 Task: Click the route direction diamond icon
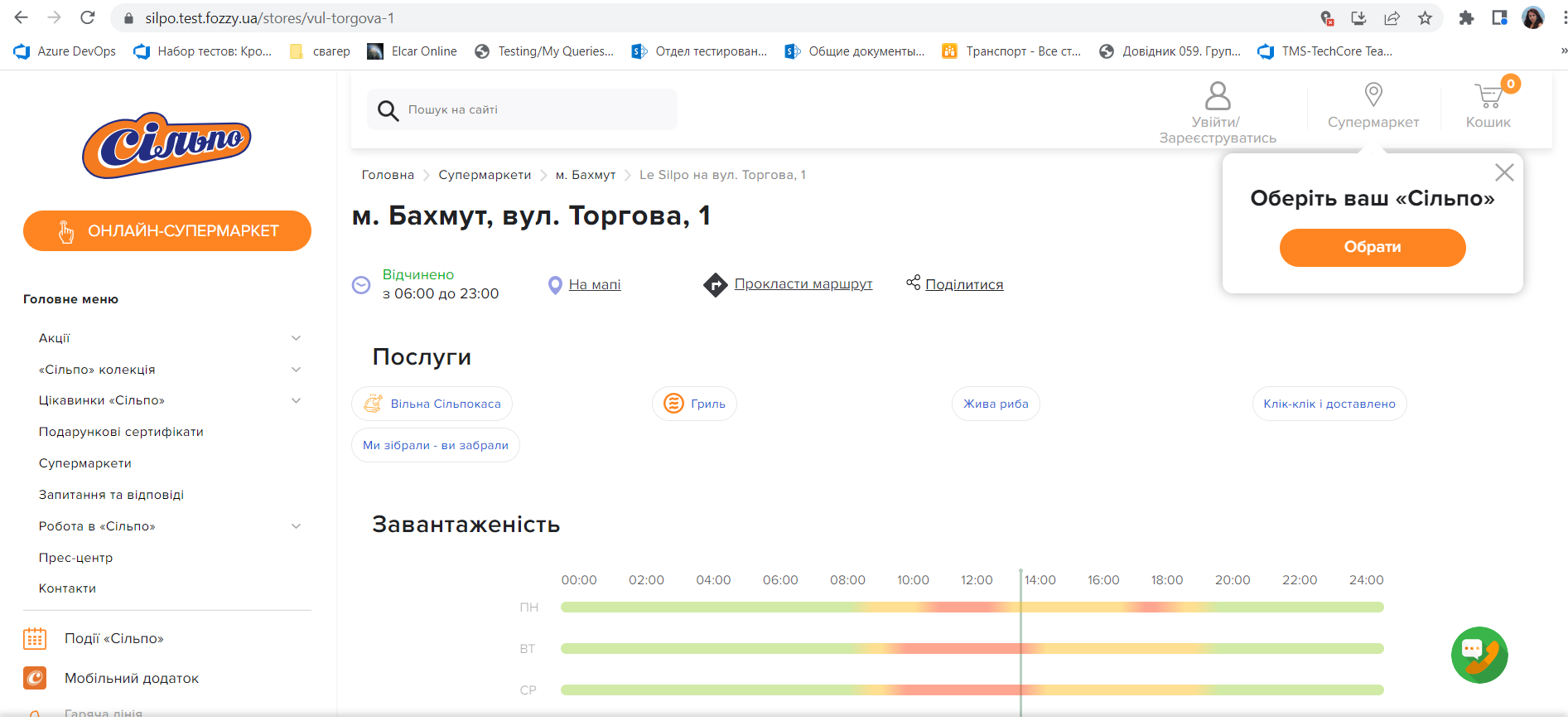click(x=715, y=285)
